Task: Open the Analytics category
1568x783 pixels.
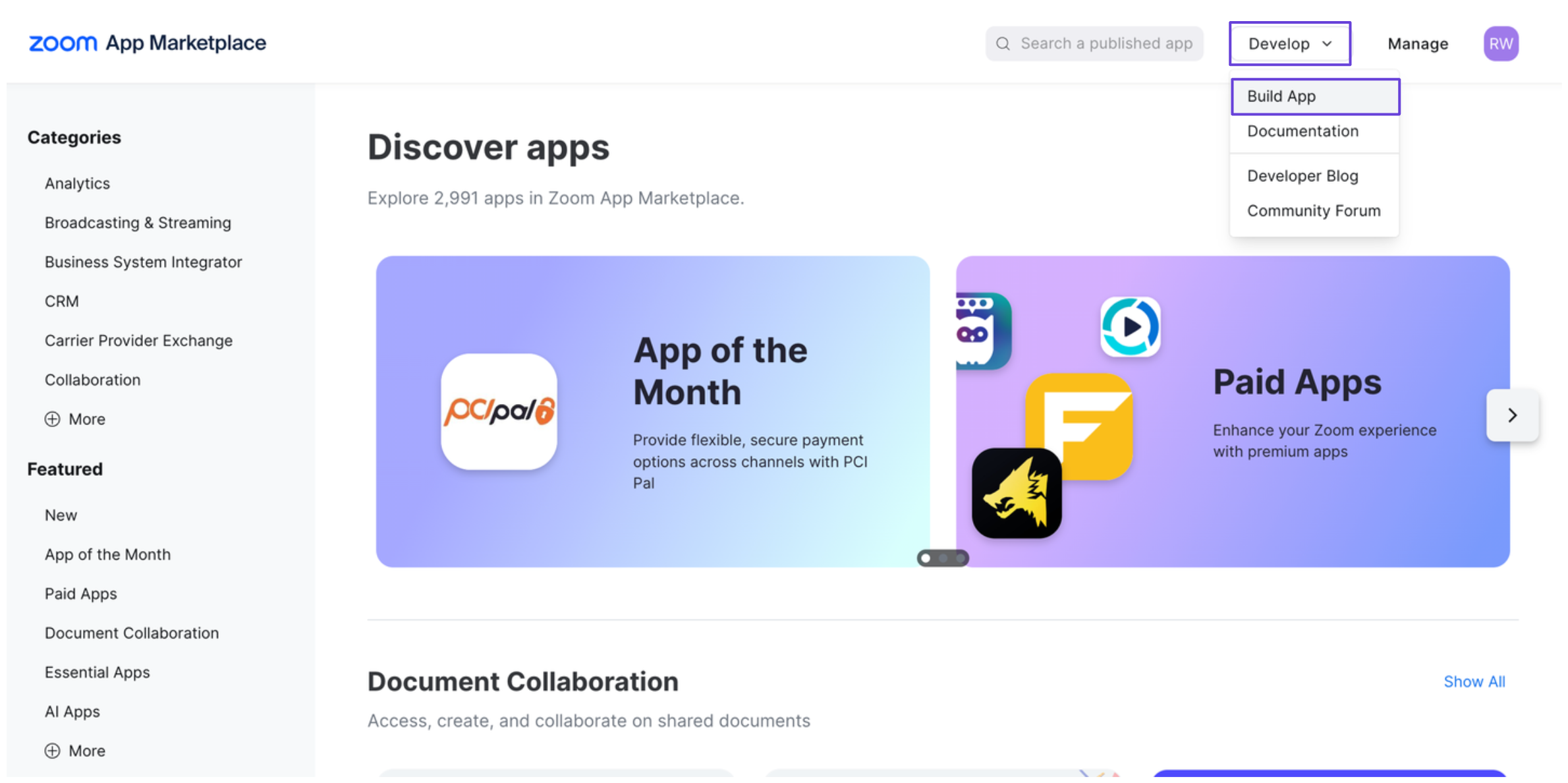Action: point(77,183)
